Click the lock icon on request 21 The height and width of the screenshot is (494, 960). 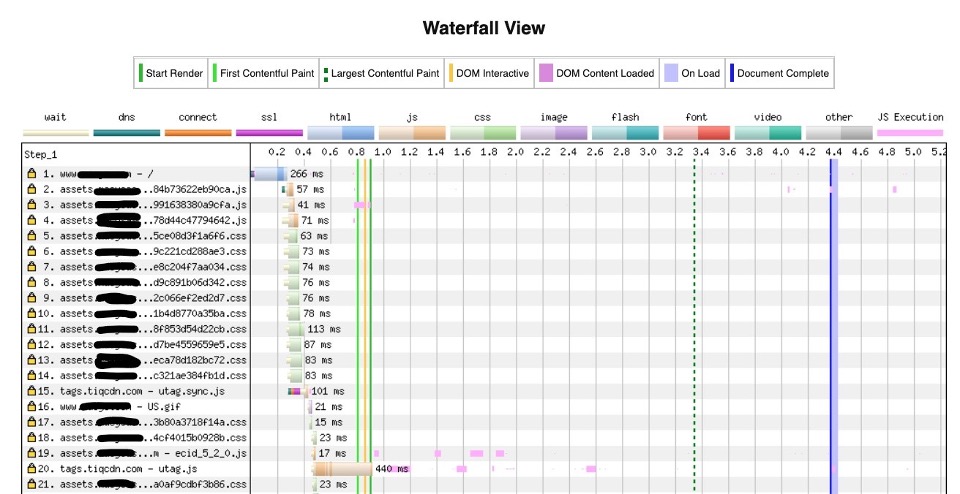(32, 484)
